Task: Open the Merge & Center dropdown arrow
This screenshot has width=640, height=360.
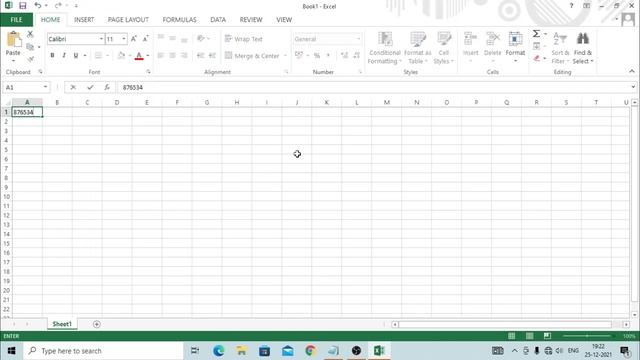Action: point(285,56)
